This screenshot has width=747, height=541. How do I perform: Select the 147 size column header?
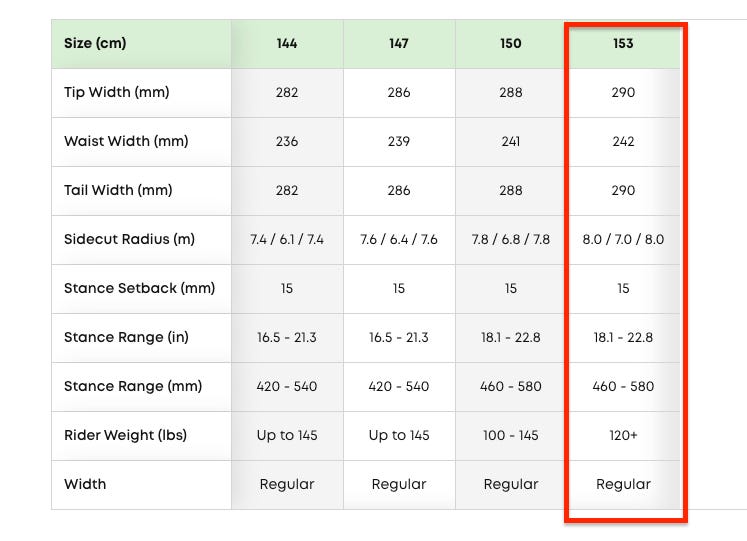click(399, 44)
